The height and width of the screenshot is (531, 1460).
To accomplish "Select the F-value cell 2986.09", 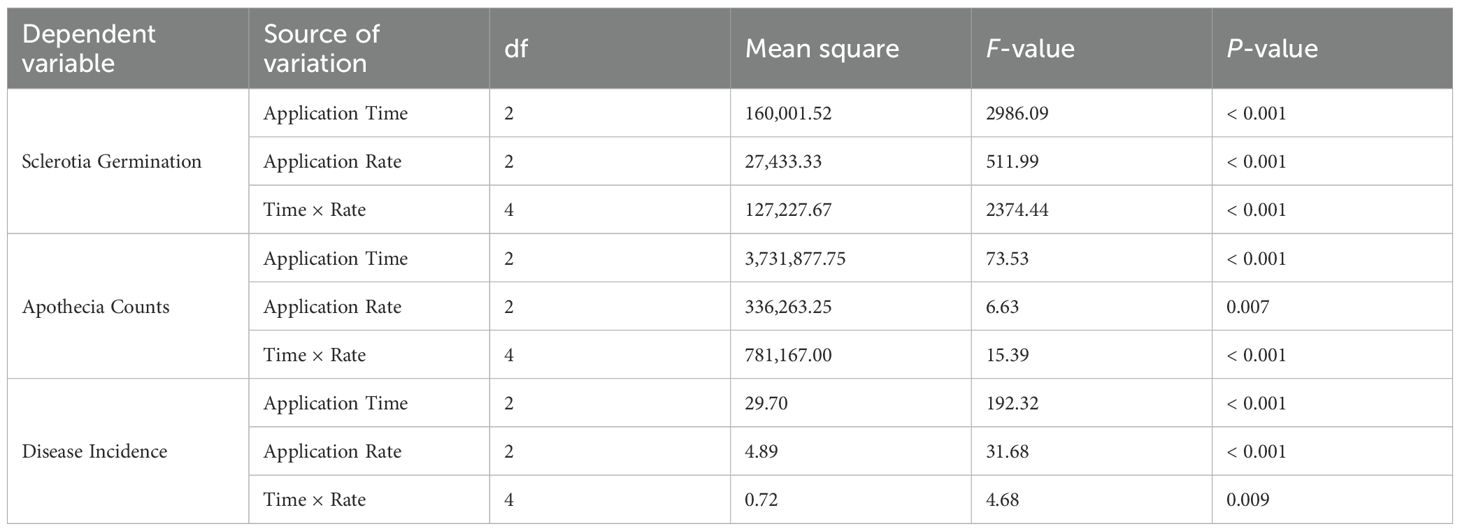I will click(x=1018, y=114).
